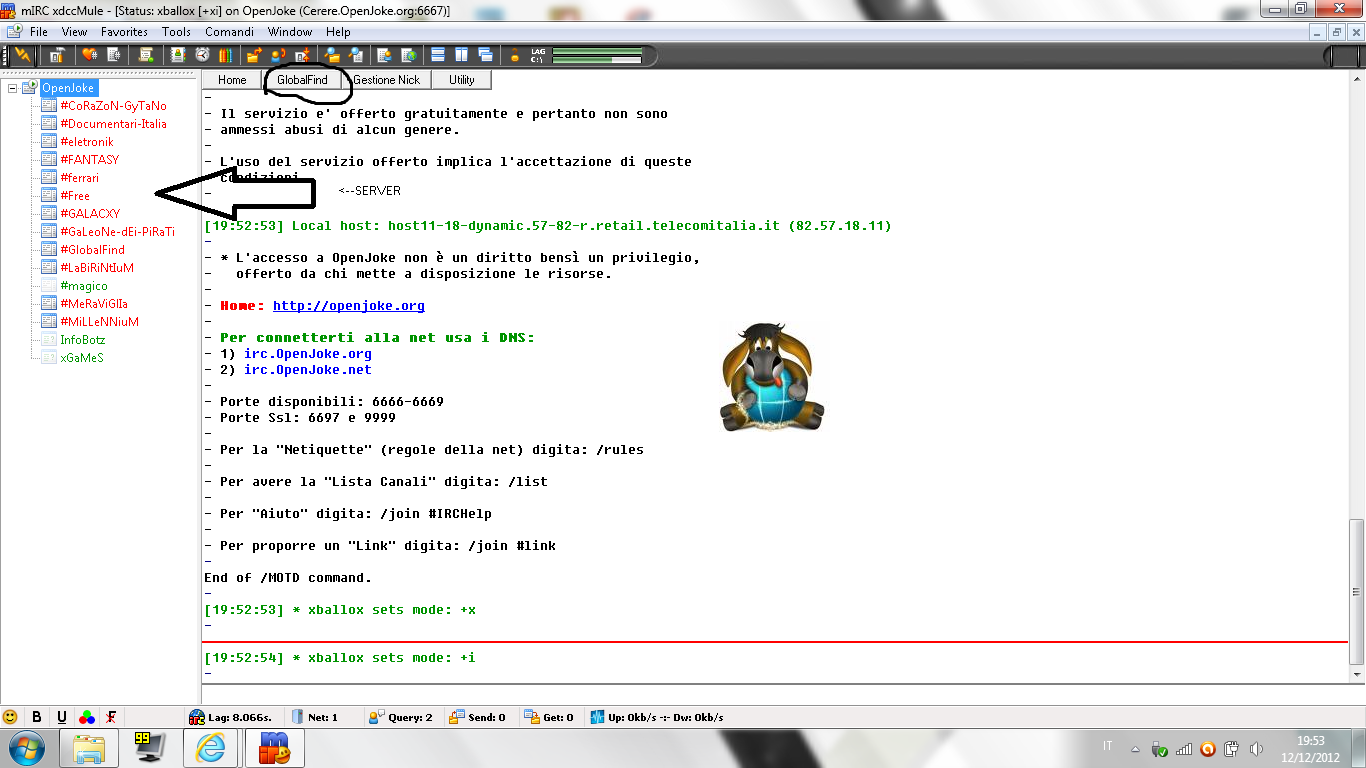Screen dimensions: 1366x768
Task: Switch to the GlobalFind tab
Action: point(303,80)
